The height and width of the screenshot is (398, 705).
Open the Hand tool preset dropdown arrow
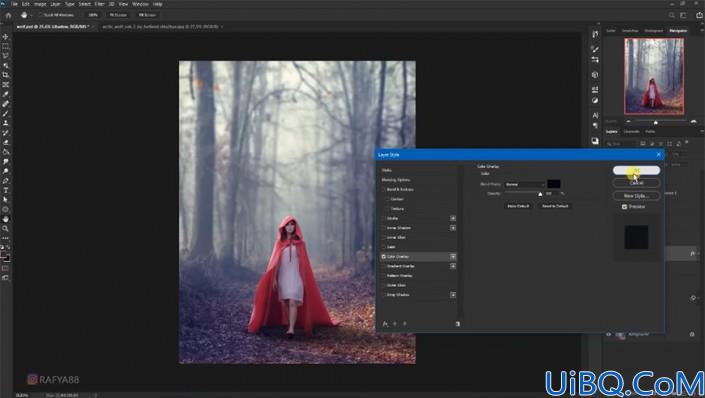click(x=31, y=15)
